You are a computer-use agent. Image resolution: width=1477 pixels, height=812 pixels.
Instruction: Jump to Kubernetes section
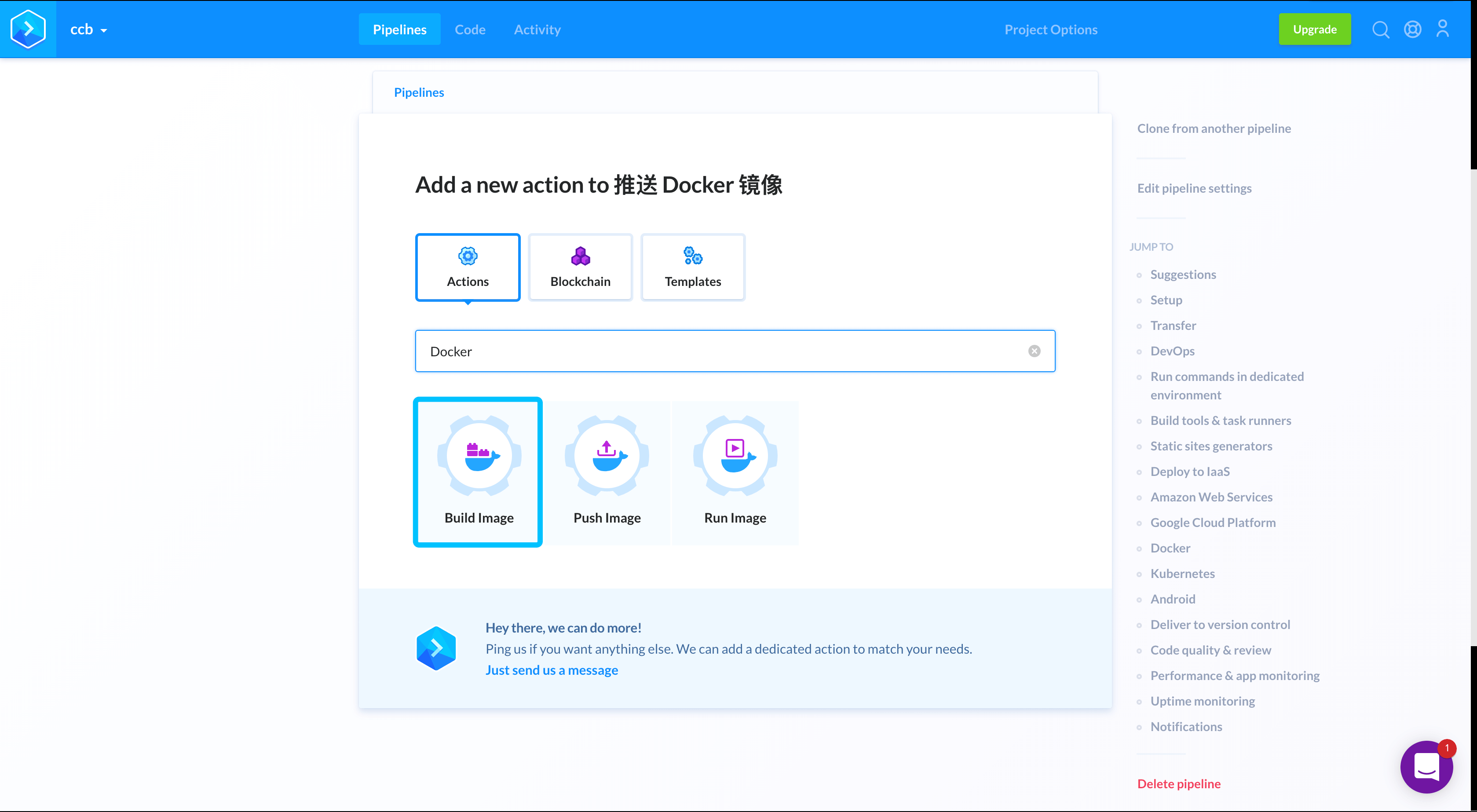[x=1182, y=574]
